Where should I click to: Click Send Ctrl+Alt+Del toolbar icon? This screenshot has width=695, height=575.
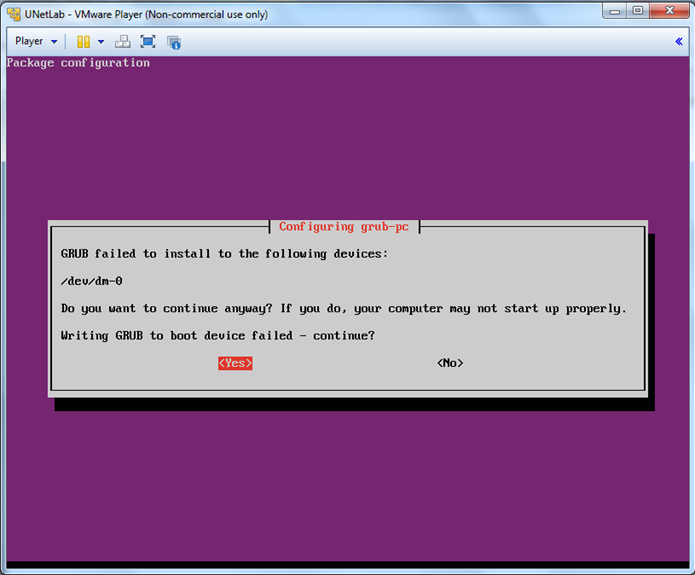point(123,42)
